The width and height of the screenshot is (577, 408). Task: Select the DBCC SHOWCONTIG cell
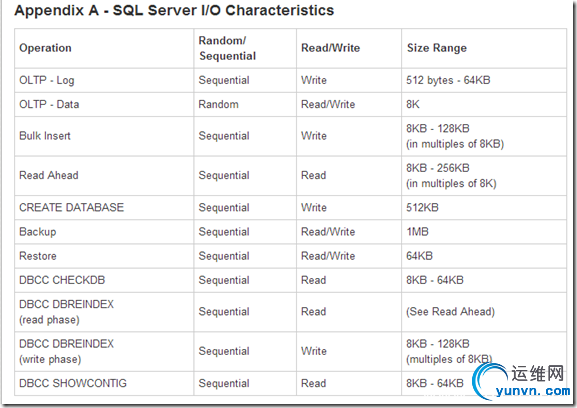click(104, 383)
